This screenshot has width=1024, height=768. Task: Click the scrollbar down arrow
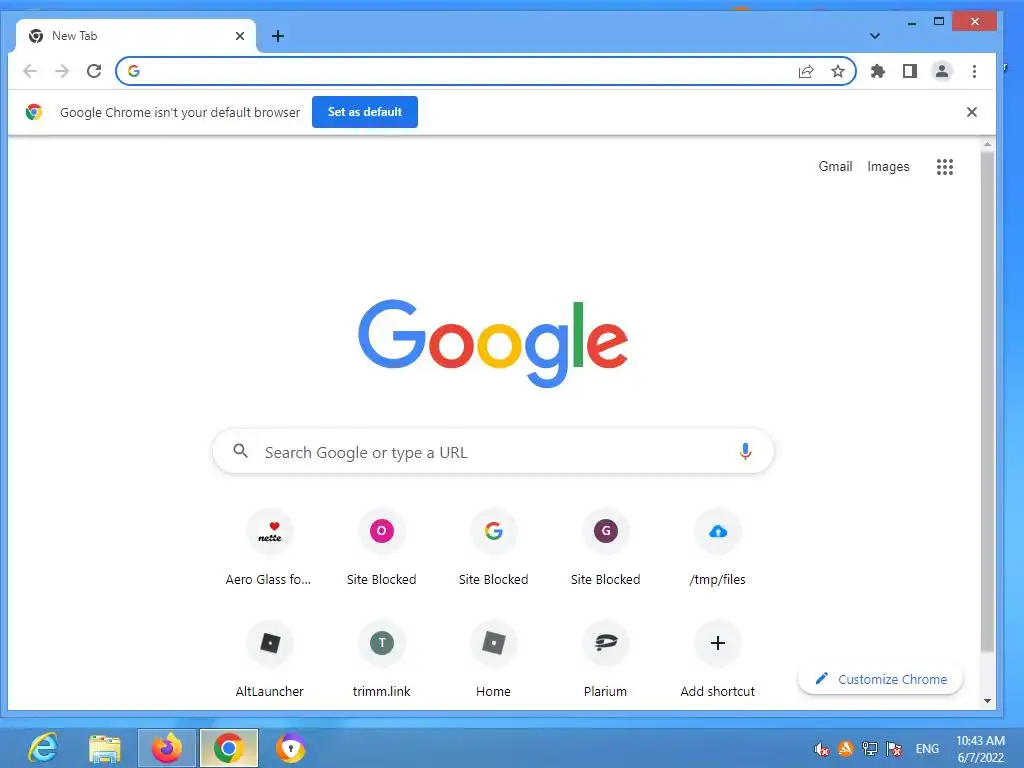[x=987, y=701]
